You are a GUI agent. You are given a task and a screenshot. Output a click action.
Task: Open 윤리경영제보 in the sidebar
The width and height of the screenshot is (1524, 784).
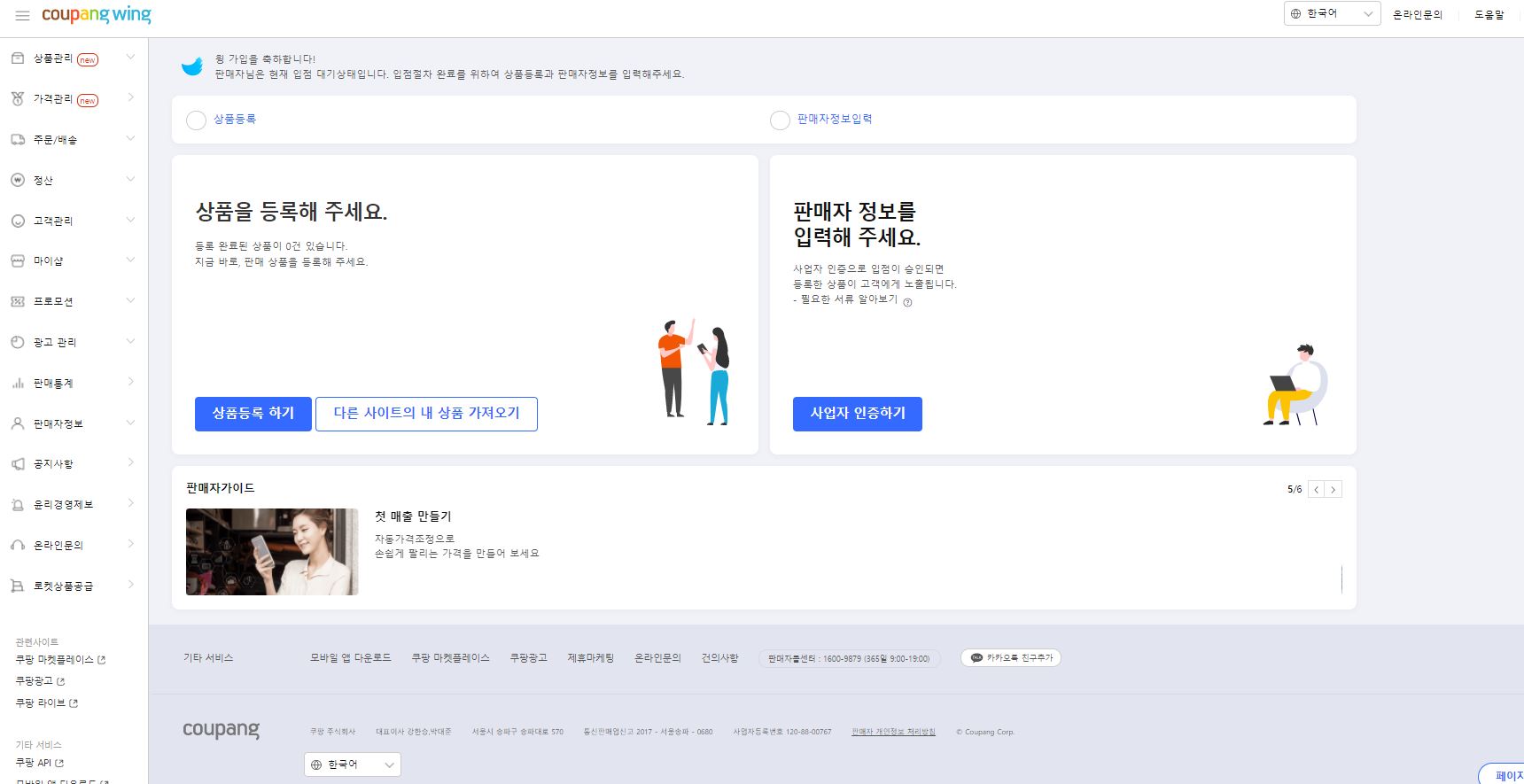63,505
